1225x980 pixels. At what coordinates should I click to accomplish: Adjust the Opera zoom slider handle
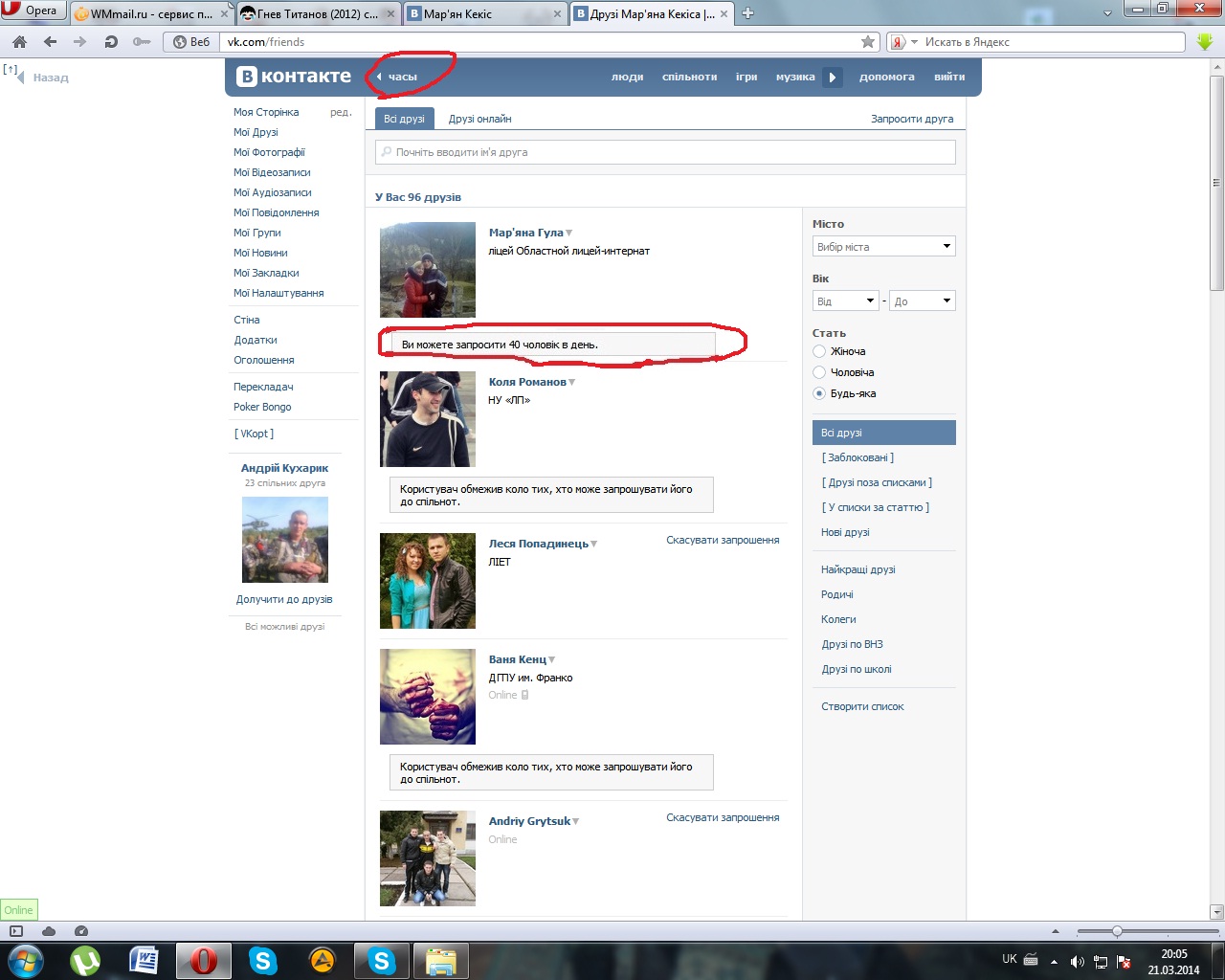[1117, 931]
